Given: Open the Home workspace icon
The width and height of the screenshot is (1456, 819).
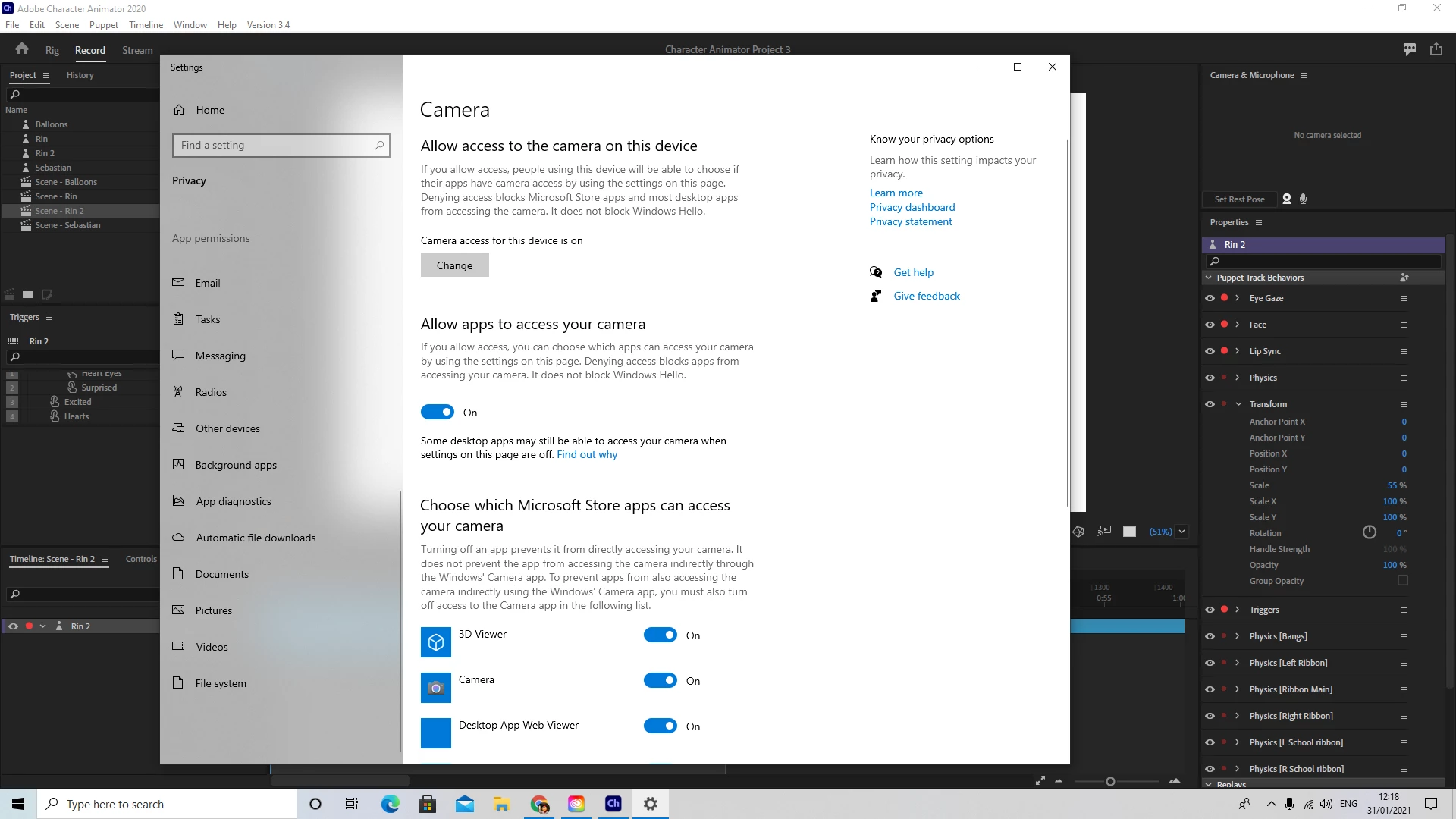Looking at the screenshot, I should 22,49.
